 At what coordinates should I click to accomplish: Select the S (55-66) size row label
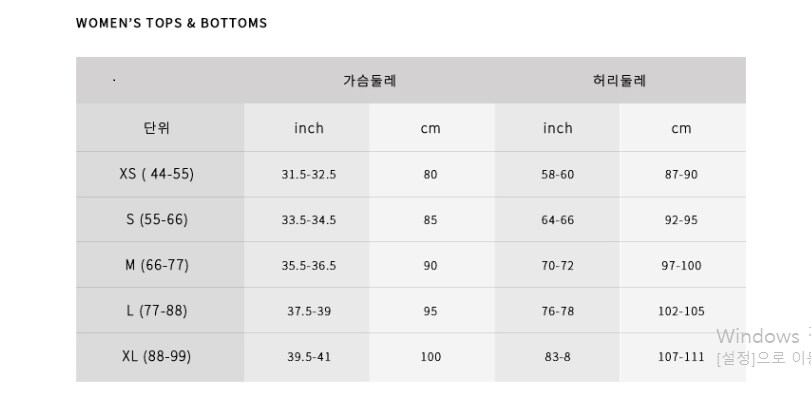157,219
